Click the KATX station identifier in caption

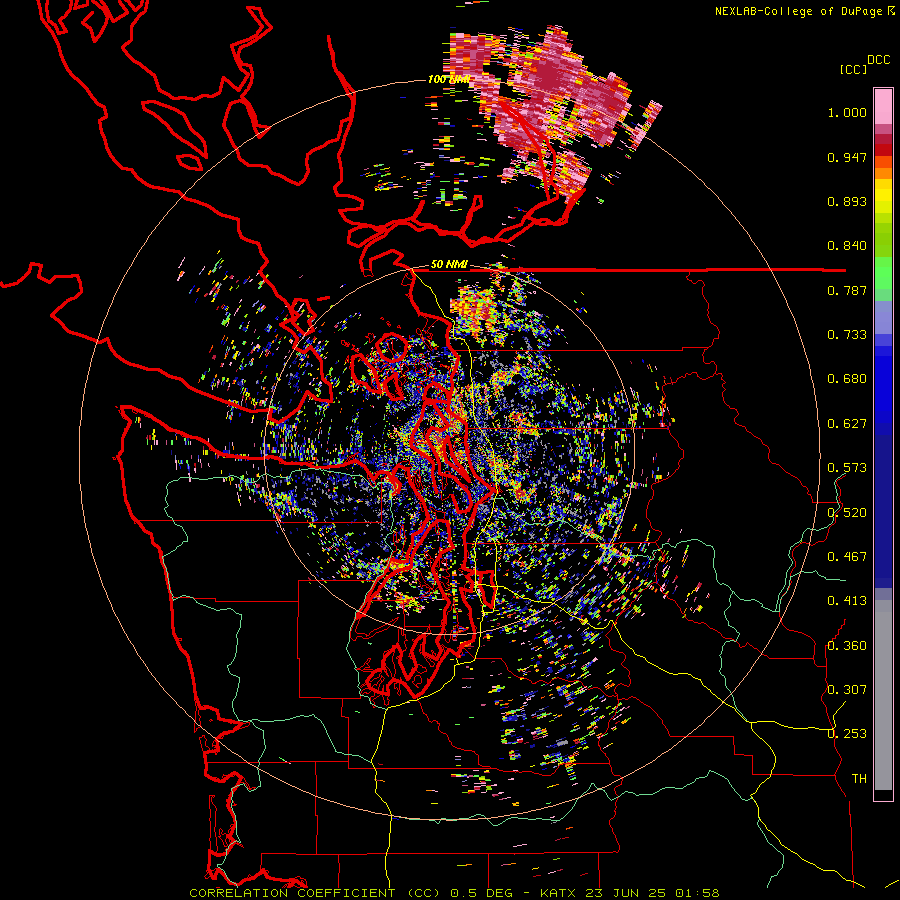(x=560, y=893)
